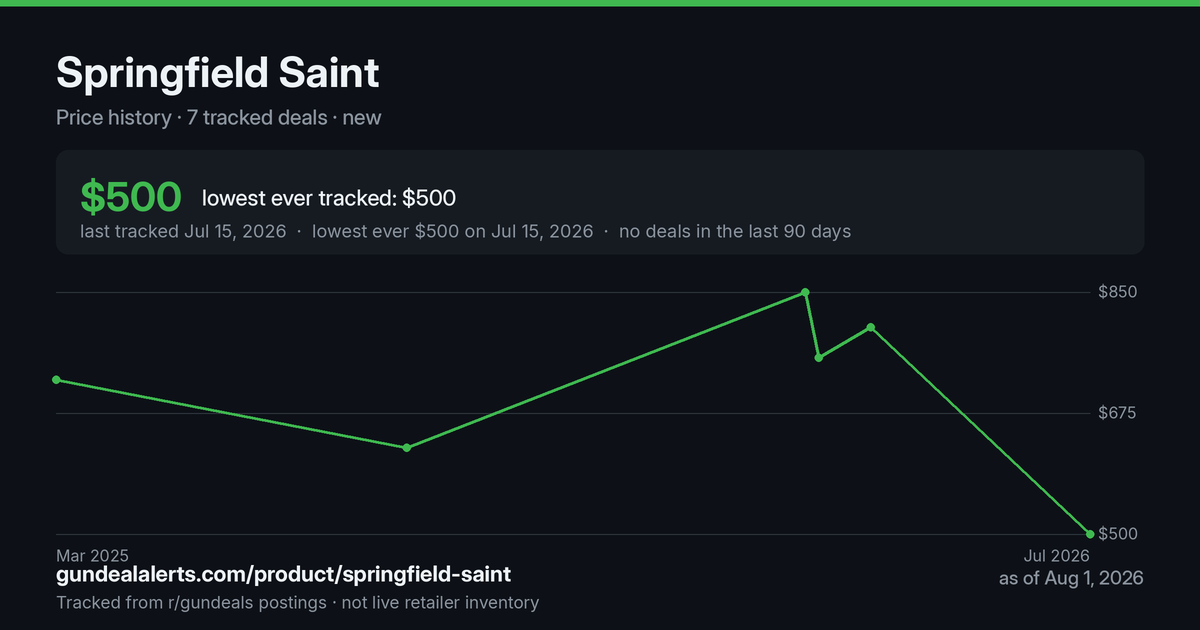Click the lowest ever tracked: $500 text
Screen dimensions: 1200x630
[329, 198]
